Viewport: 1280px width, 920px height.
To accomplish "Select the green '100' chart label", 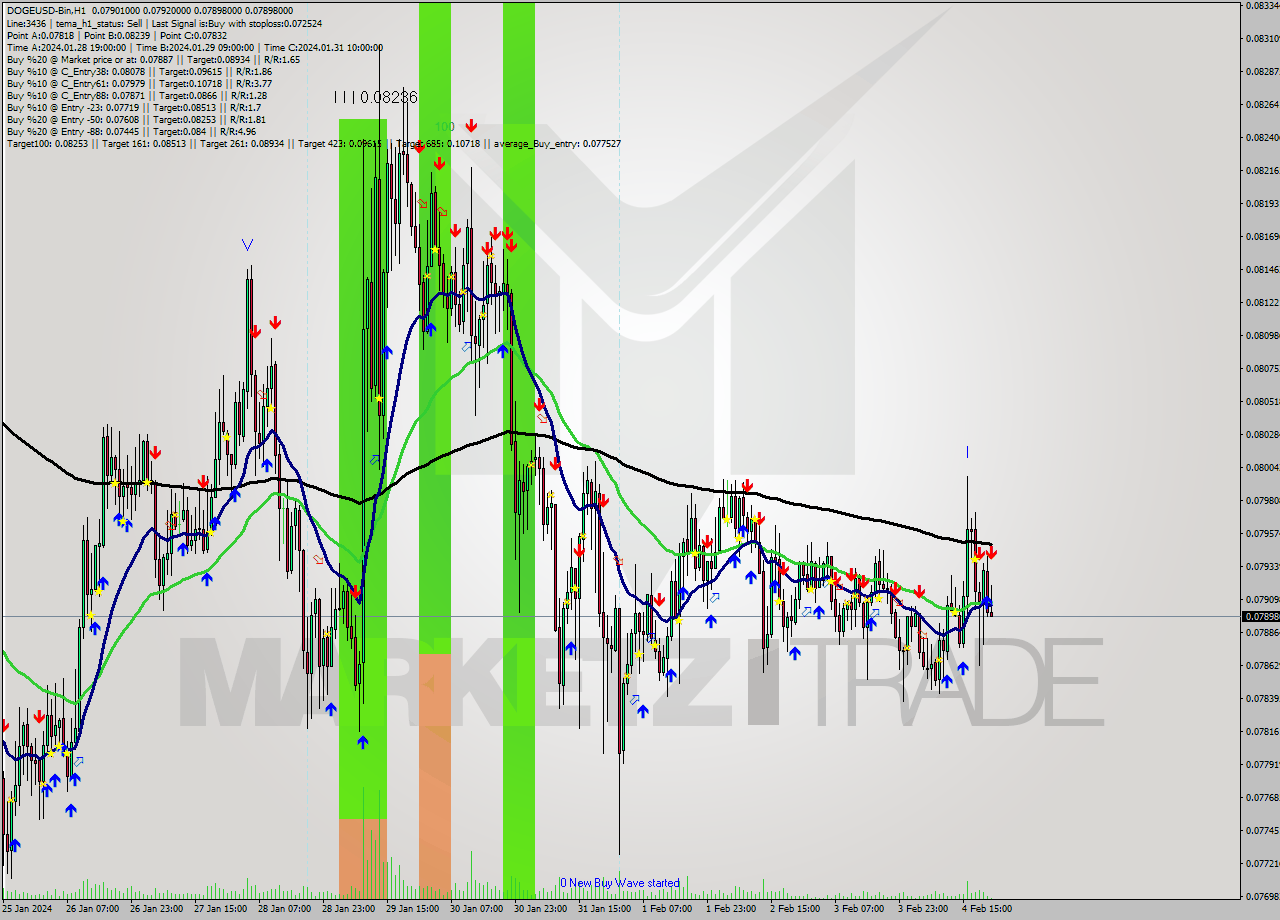I will click(445, 127).
